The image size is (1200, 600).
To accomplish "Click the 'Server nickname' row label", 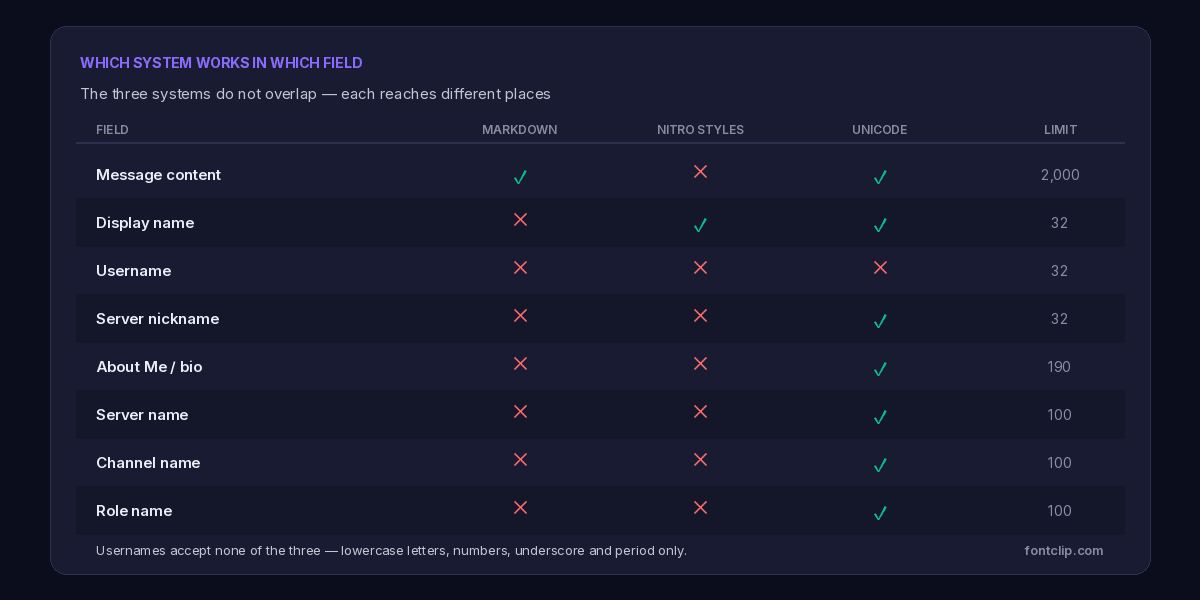I will (157, 319).
